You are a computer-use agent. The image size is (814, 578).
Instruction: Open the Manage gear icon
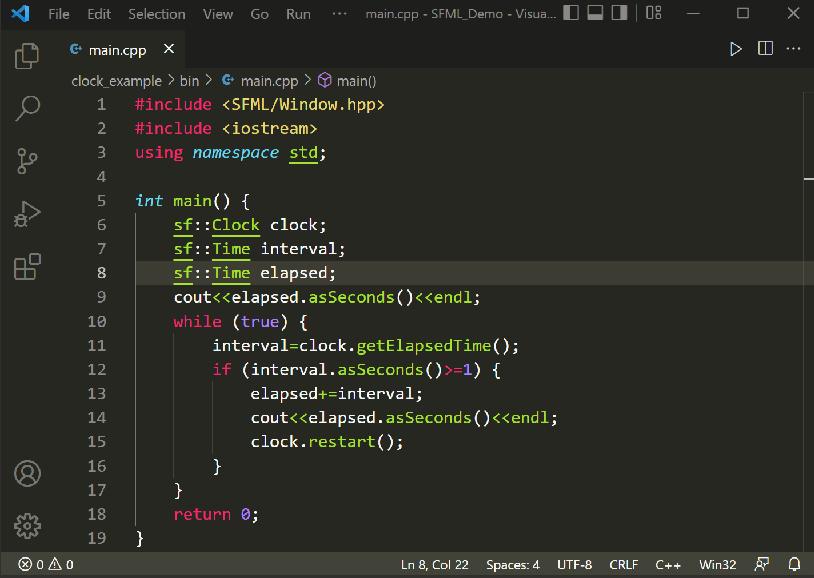[27, 527]
